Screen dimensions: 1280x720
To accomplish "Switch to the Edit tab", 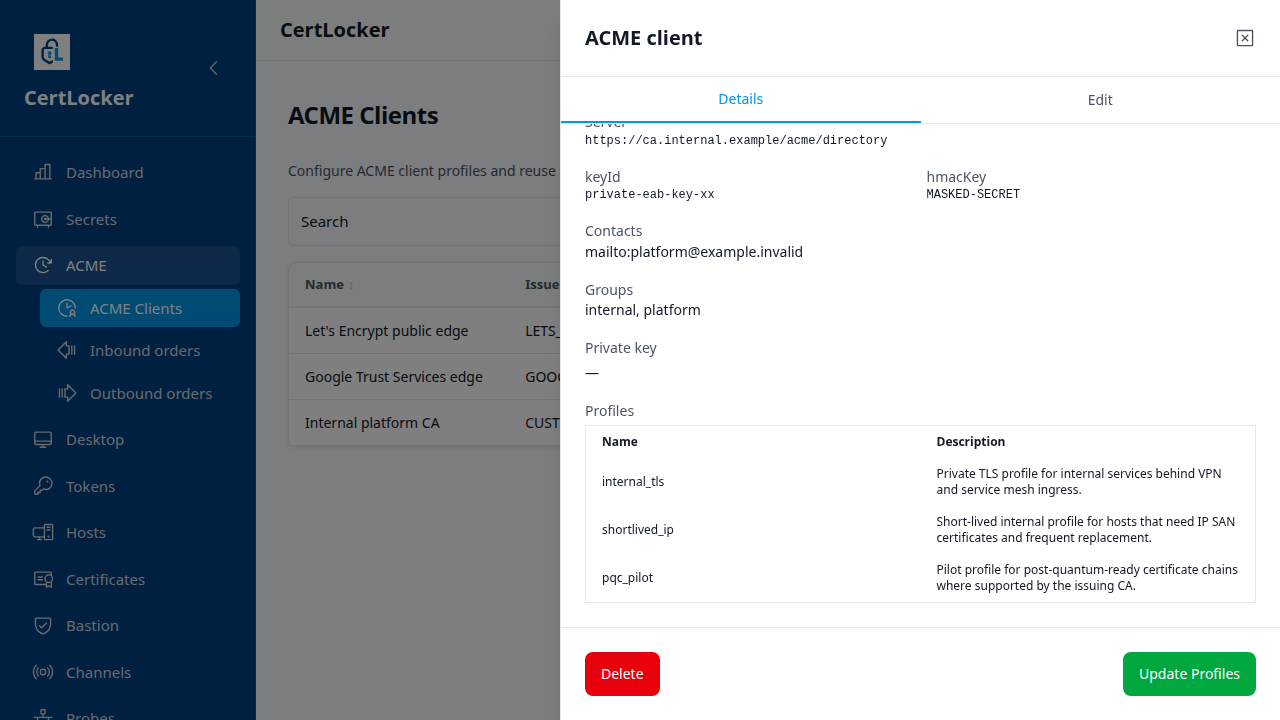I will click(1100, 100).
